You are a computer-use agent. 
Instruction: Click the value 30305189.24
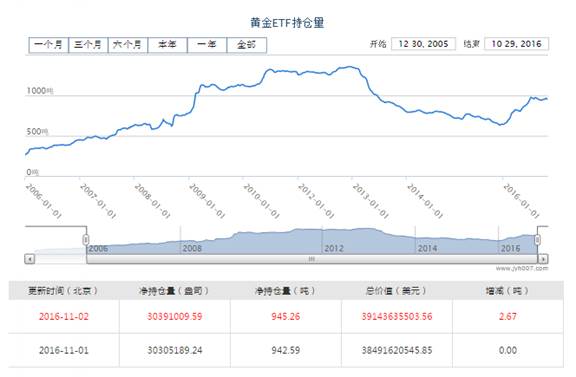coord(174,350)
